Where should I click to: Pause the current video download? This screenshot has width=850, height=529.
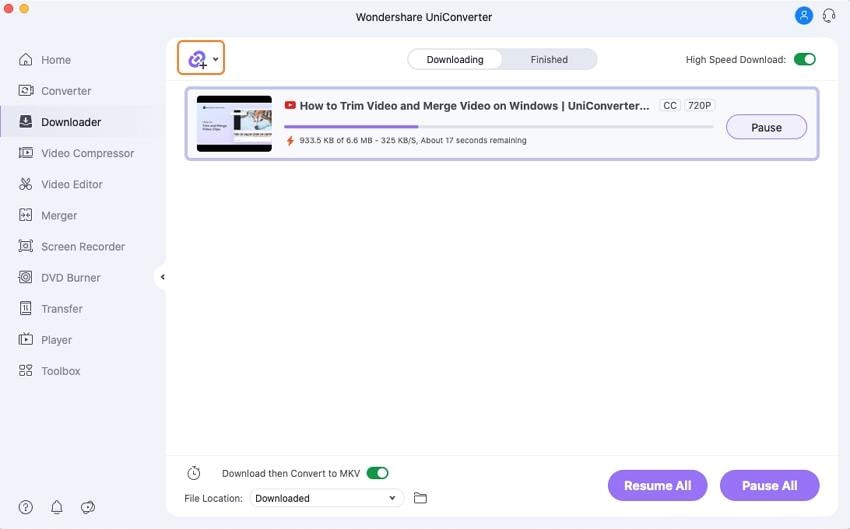[x=766, y=127]
